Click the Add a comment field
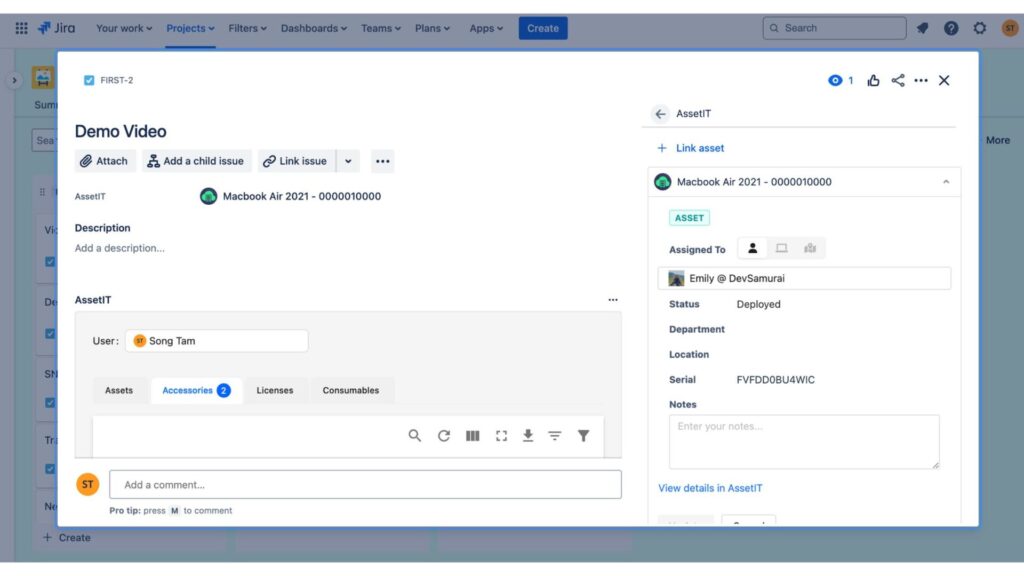The image size is (1024, 576). [x=365, y=484]
